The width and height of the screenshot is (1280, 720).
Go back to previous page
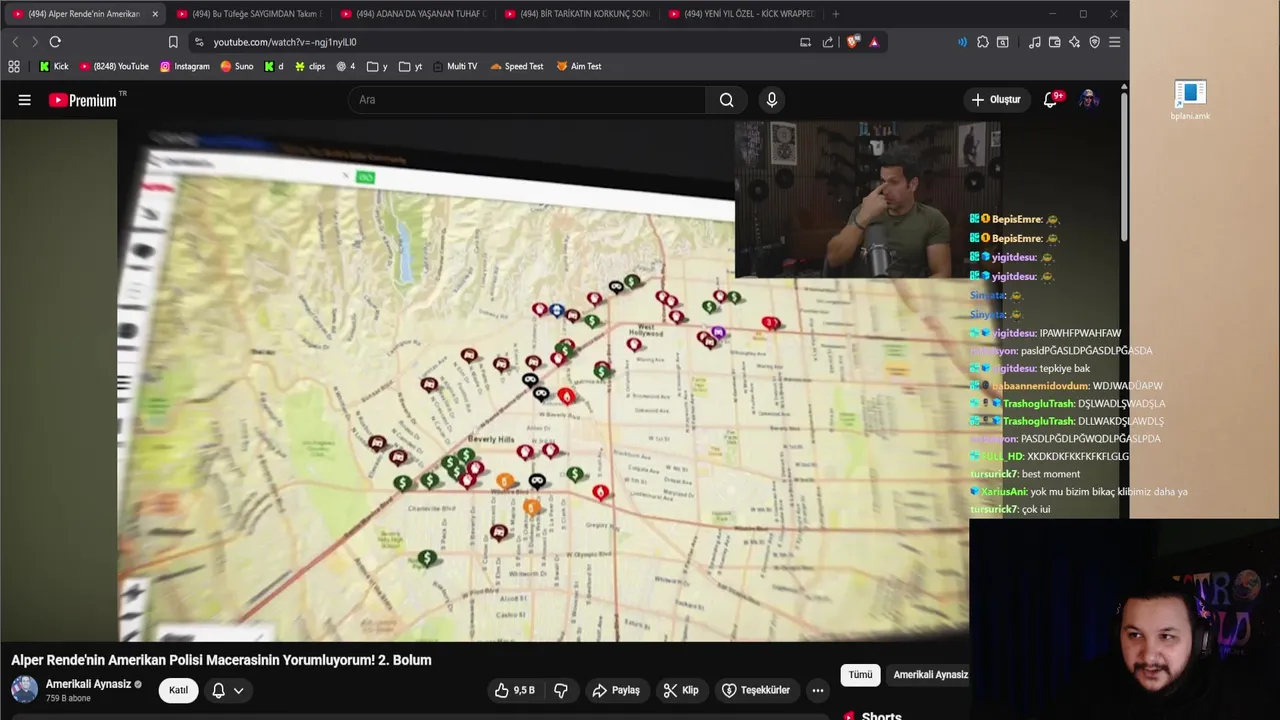pyautogui.click(x=15, y=42)
